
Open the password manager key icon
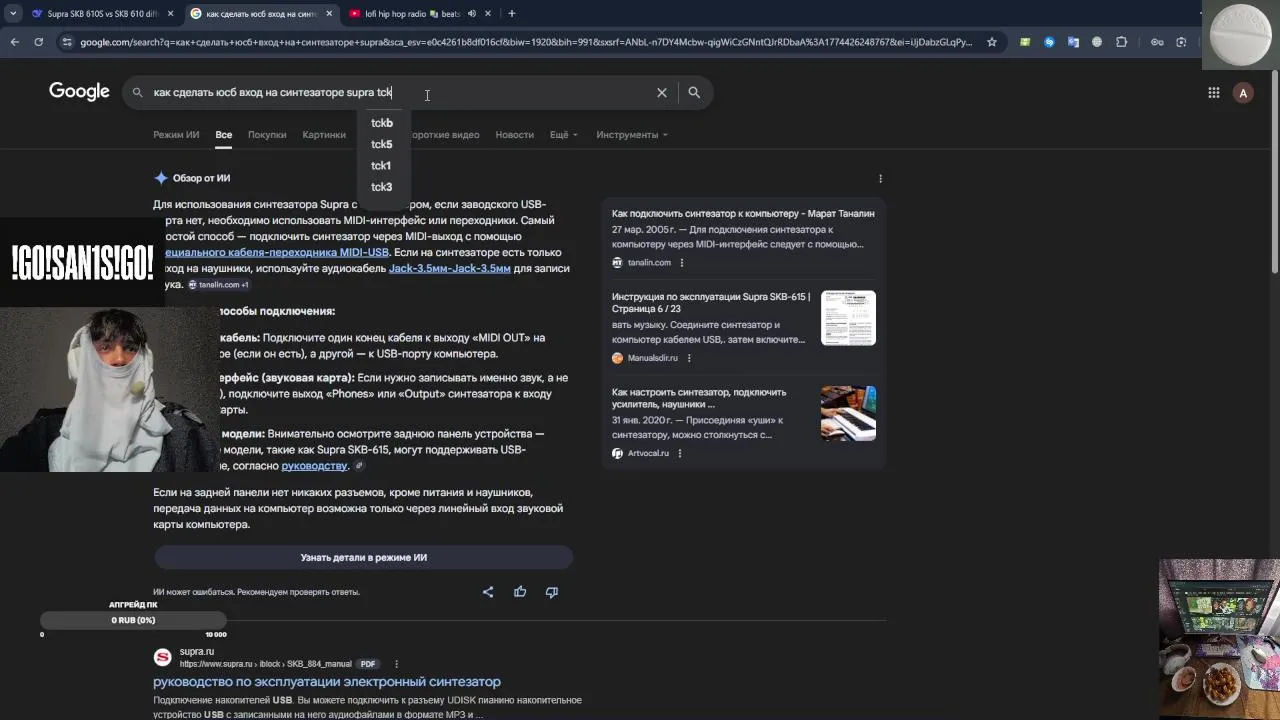click(x=1157, y=42)
